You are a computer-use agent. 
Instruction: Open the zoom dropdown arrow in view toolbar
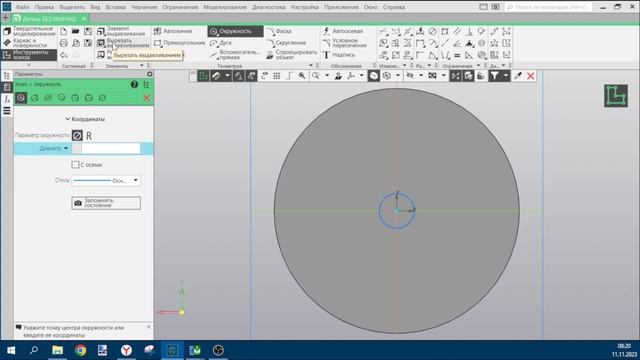327,76
